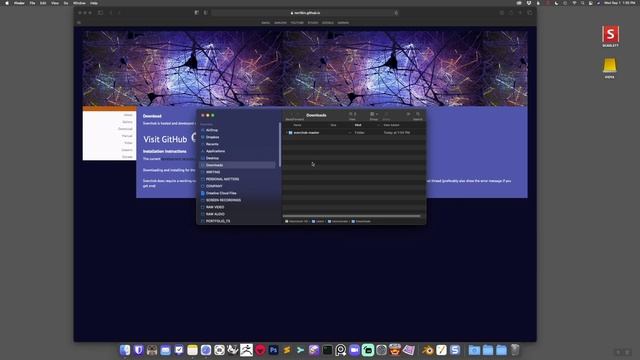Open Recents in Finder sidebar
The width and height of the screenshot is (640, 360).
(212, 144)
